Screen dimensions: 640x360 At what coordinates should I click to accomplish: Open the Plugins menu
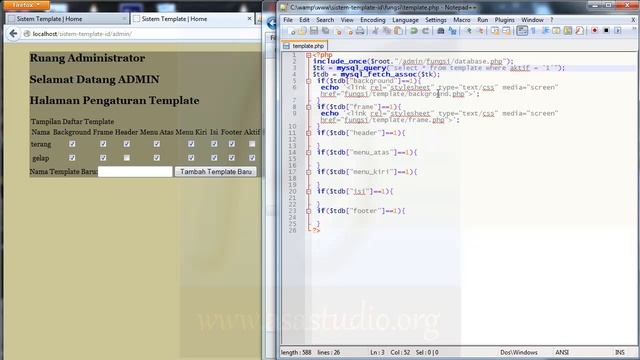point(504,20)
